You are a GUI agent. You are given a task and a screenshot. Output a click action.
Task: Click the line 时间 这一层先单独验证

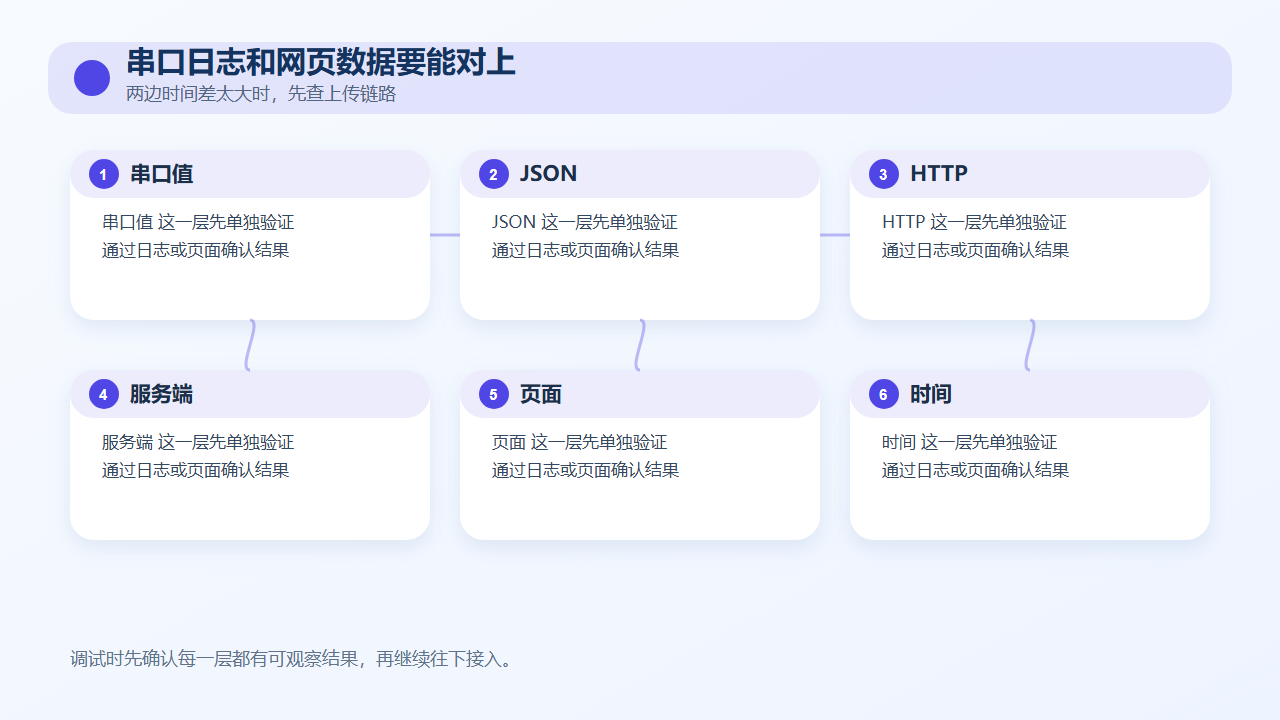point(970,442)
